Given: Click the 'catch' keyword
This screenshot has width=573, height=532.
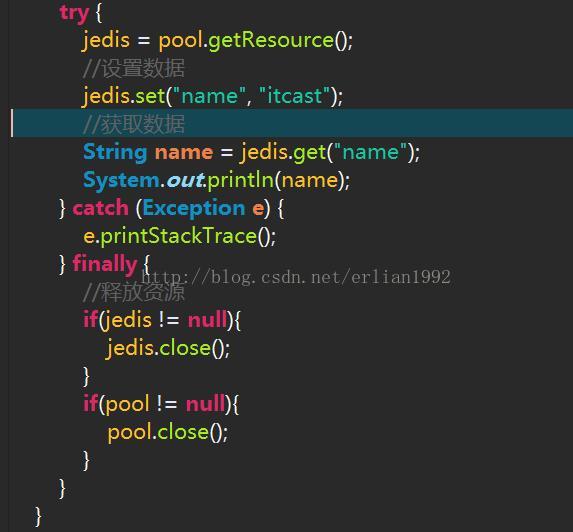Looking at the screenshot, I should tap(100, 208).
